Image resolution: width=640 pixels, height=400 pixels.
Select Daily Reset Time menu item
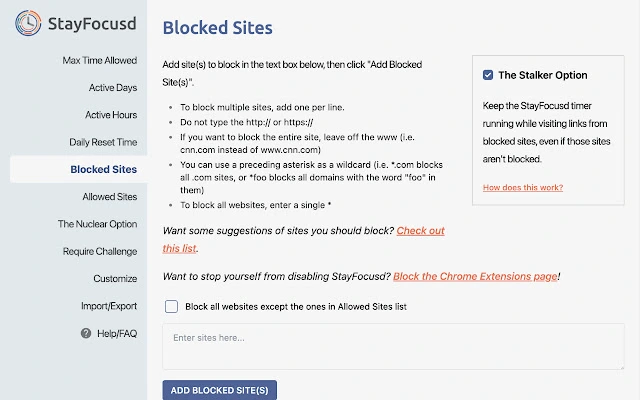coord(103,142)
